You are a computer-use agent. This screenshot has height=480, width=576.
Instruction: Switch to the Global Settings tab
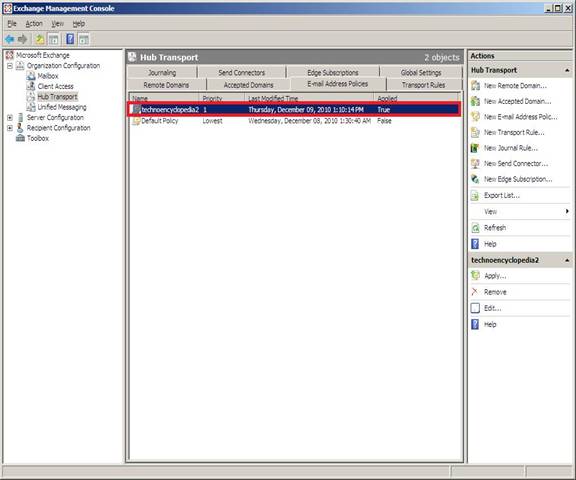click(421, 72)
